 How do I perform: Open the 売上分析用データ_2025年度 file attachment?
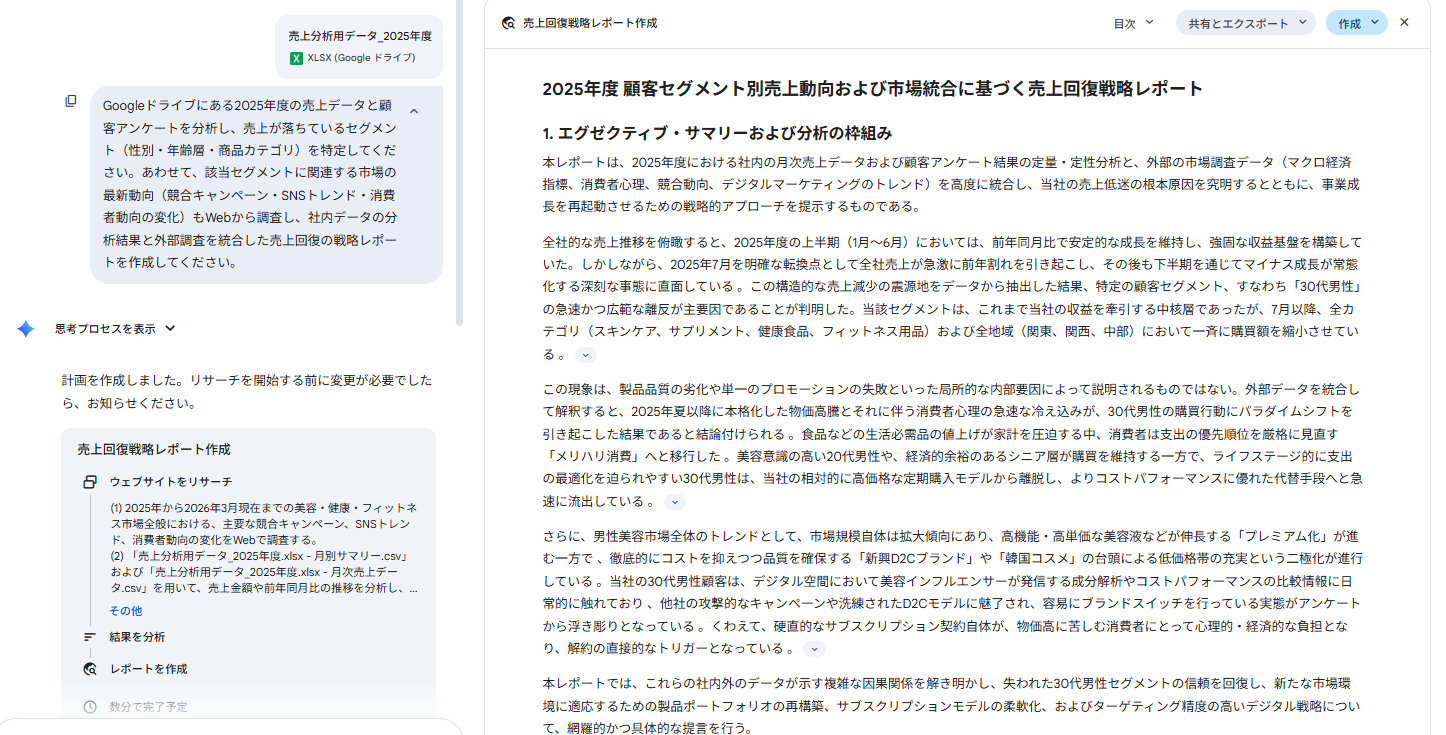click(359, 46)
